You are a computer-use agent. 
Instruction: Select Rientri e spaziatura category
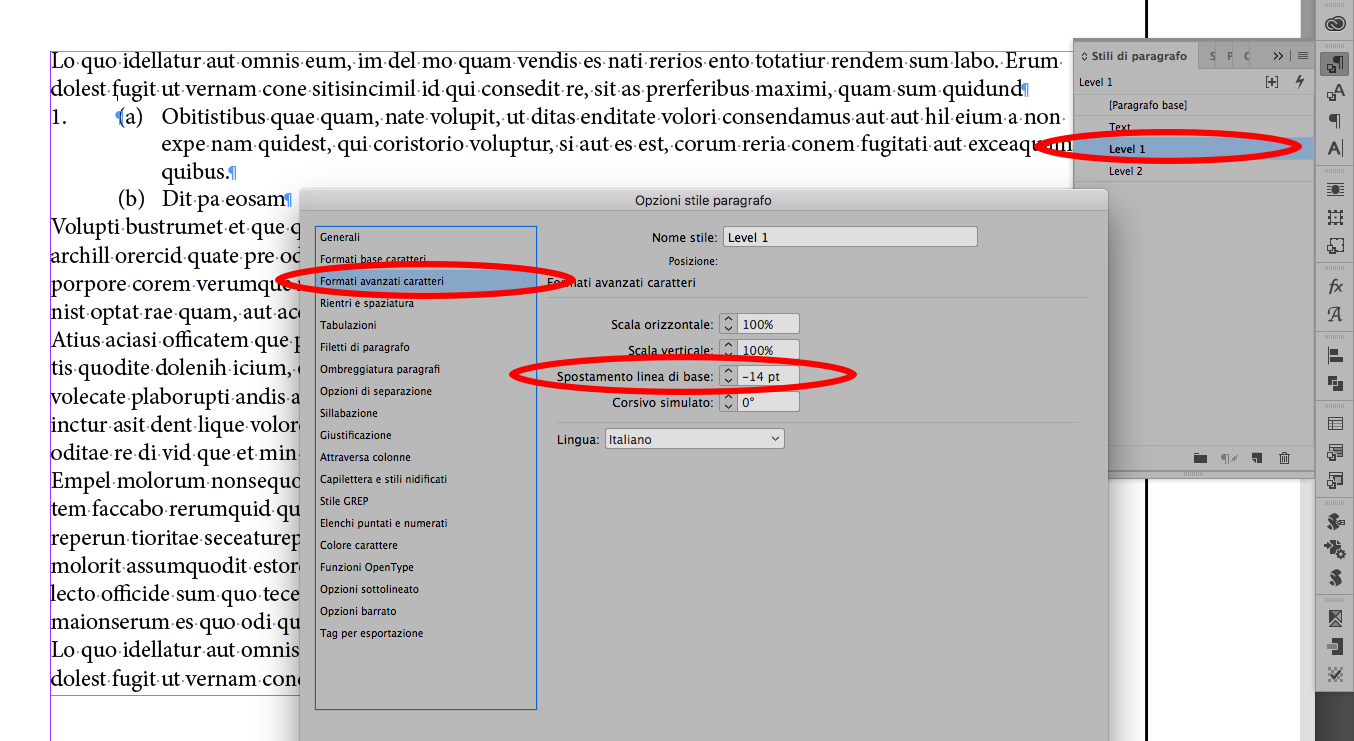pos(425,303)
